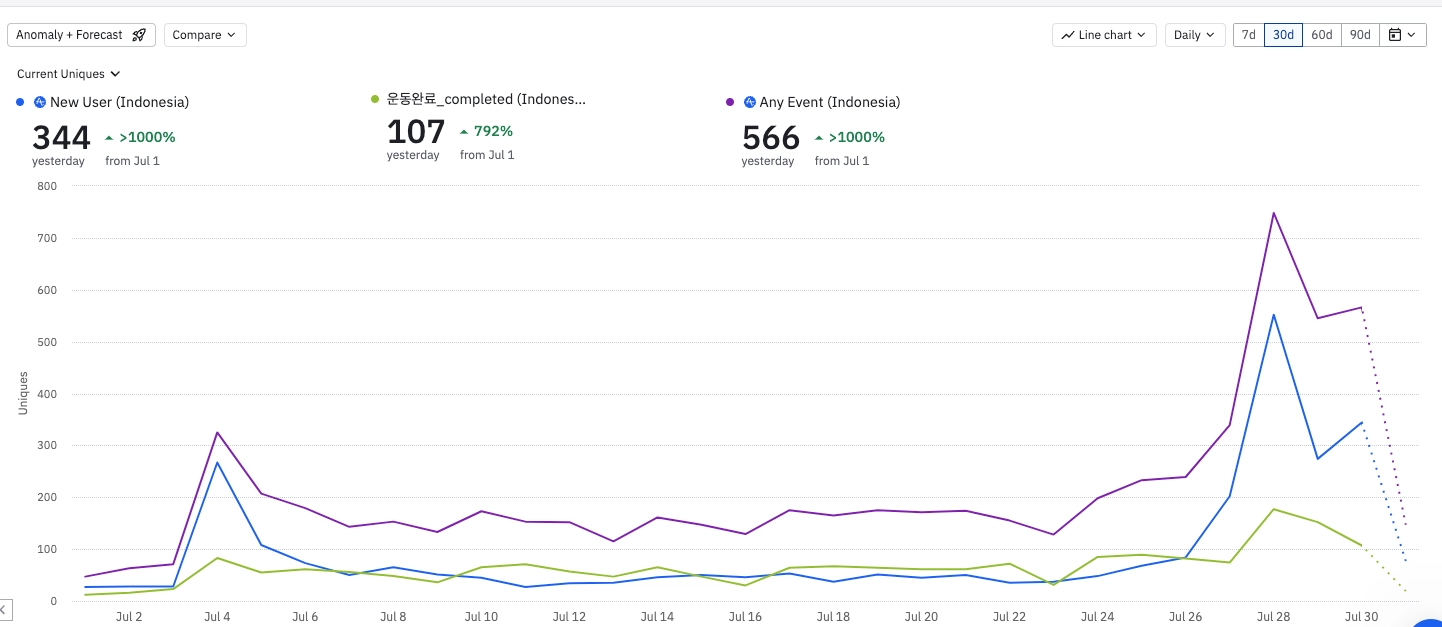The height and width of the screenshot is (627, 1442).
Task: Select the 7d time range
Action: pos(1249,35)
